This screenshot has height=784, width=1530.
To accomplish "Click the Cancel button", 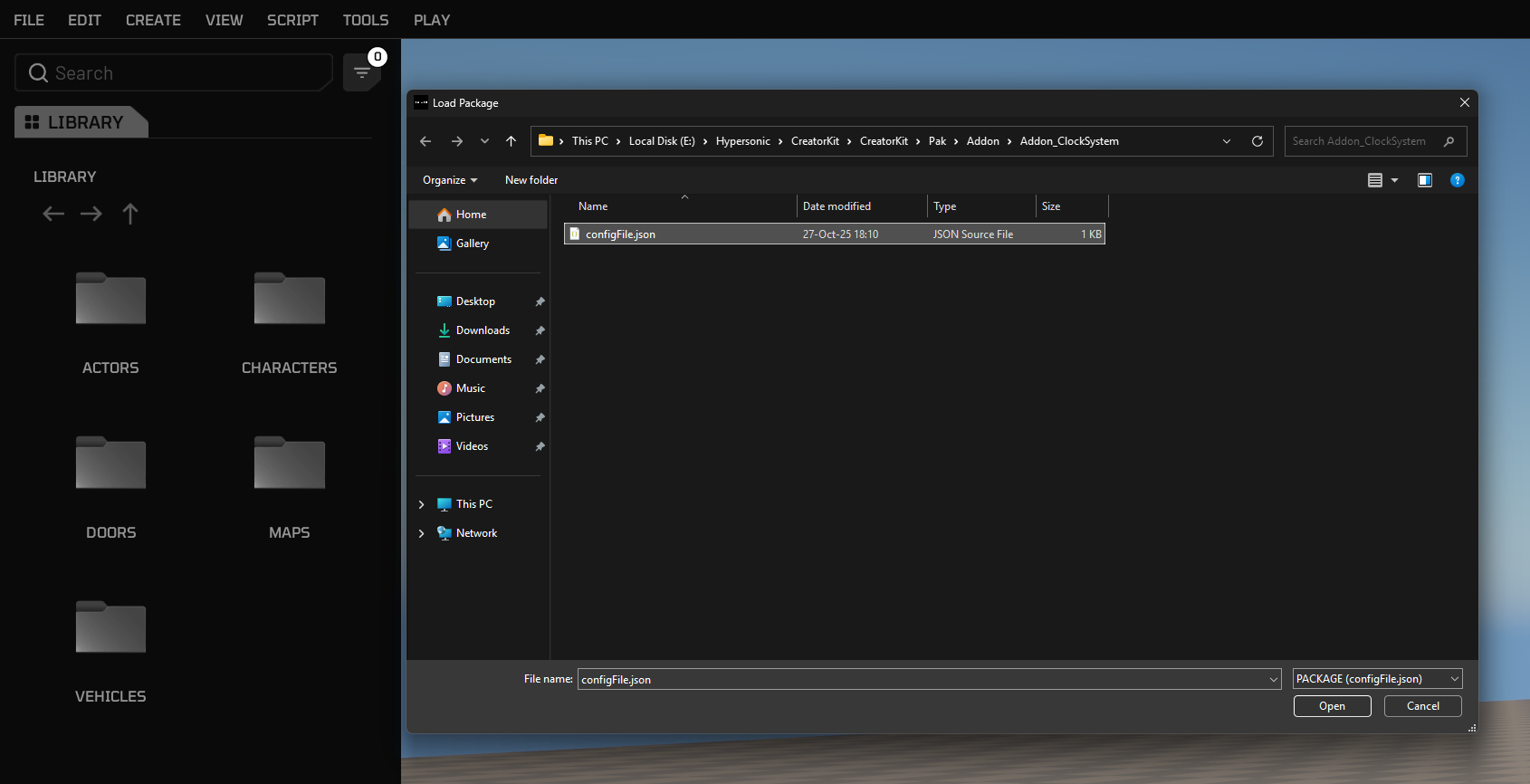I will (x=1422, y=706).
